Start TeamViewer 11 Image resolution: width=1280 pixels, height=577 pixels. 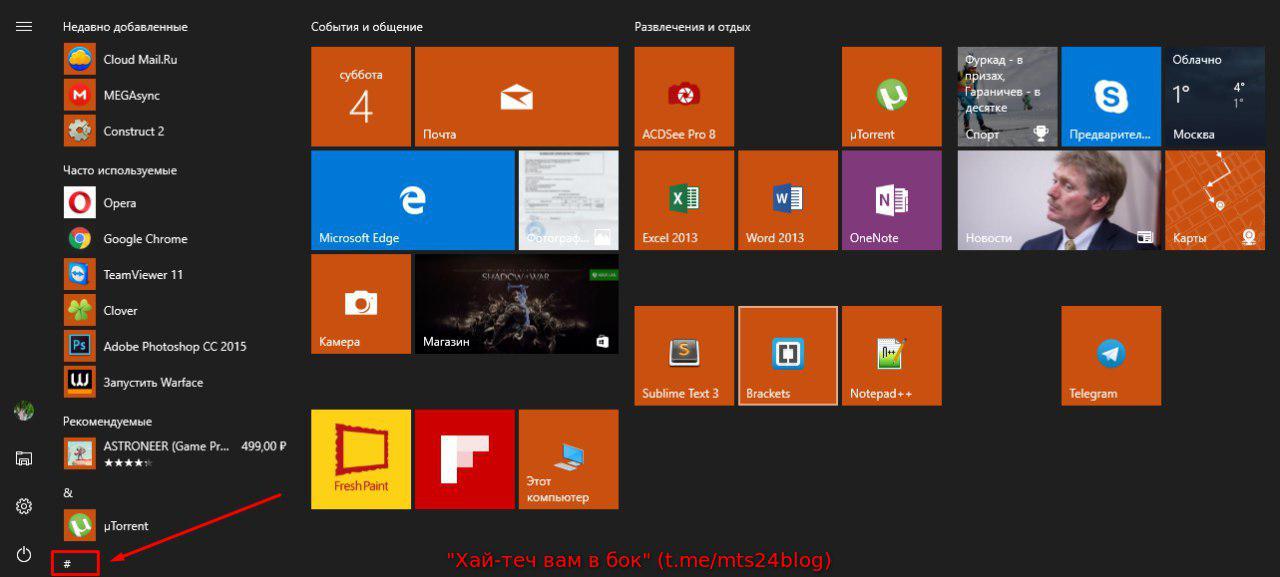coord(175,275)
